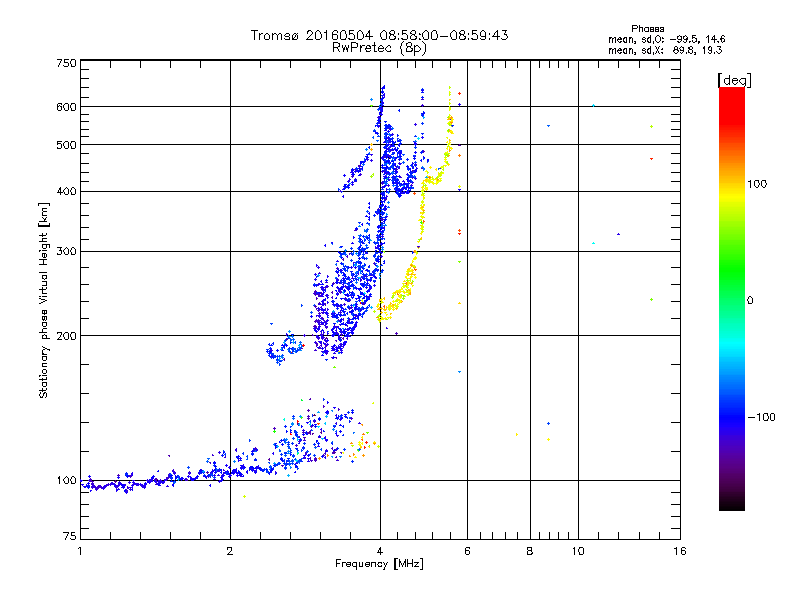Screen dimensions: 800x600
Task: Click the 'RwPretec (8p)' subtitle
Action: [379, 48]
